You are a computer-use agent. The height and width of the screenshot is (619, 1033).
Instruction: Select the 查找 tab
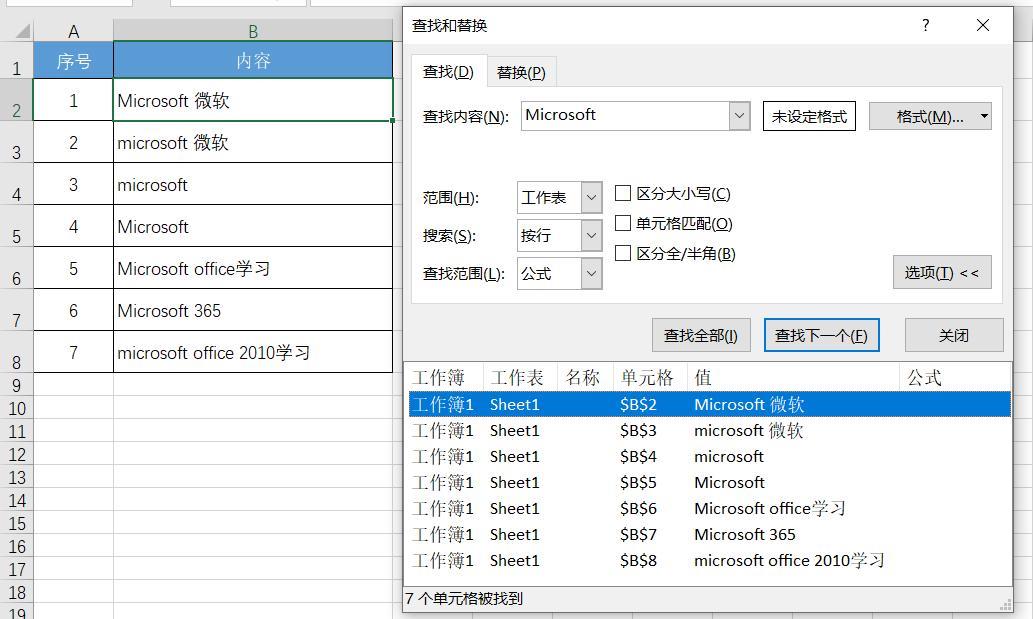pyautogui.click(x=448, y=72)
